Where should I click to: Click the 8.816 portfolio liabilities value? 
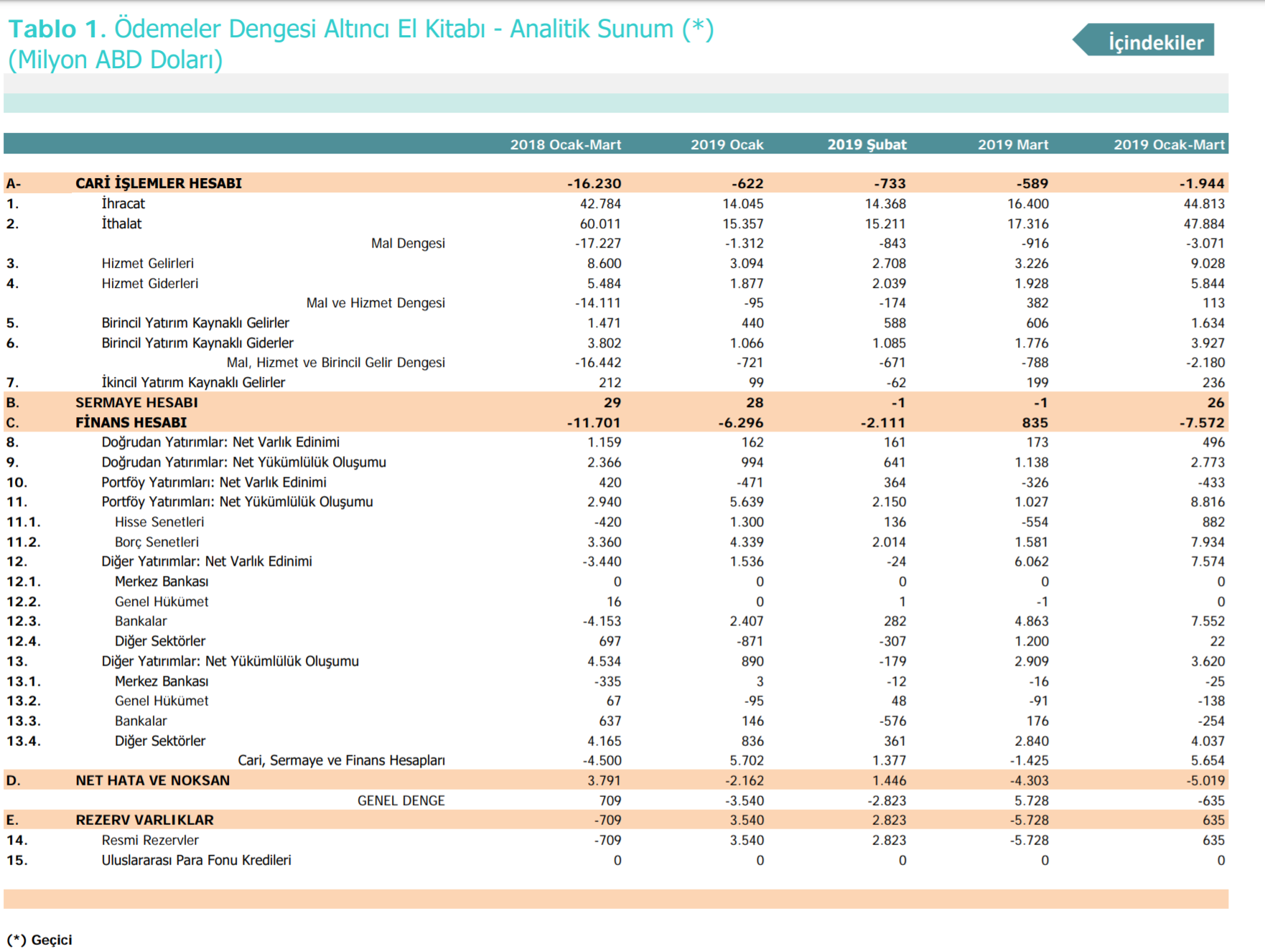coord(1208,502)
